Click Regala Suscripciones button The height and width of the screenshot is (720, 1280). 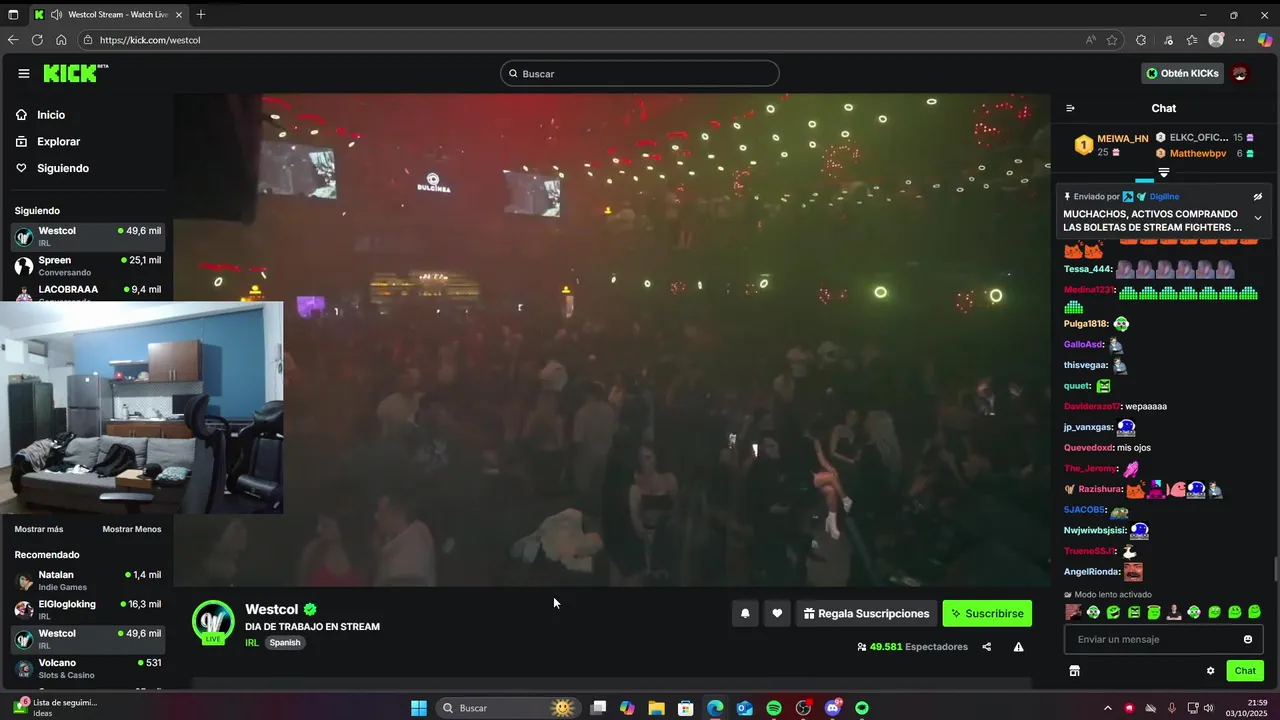click(866, 614)
